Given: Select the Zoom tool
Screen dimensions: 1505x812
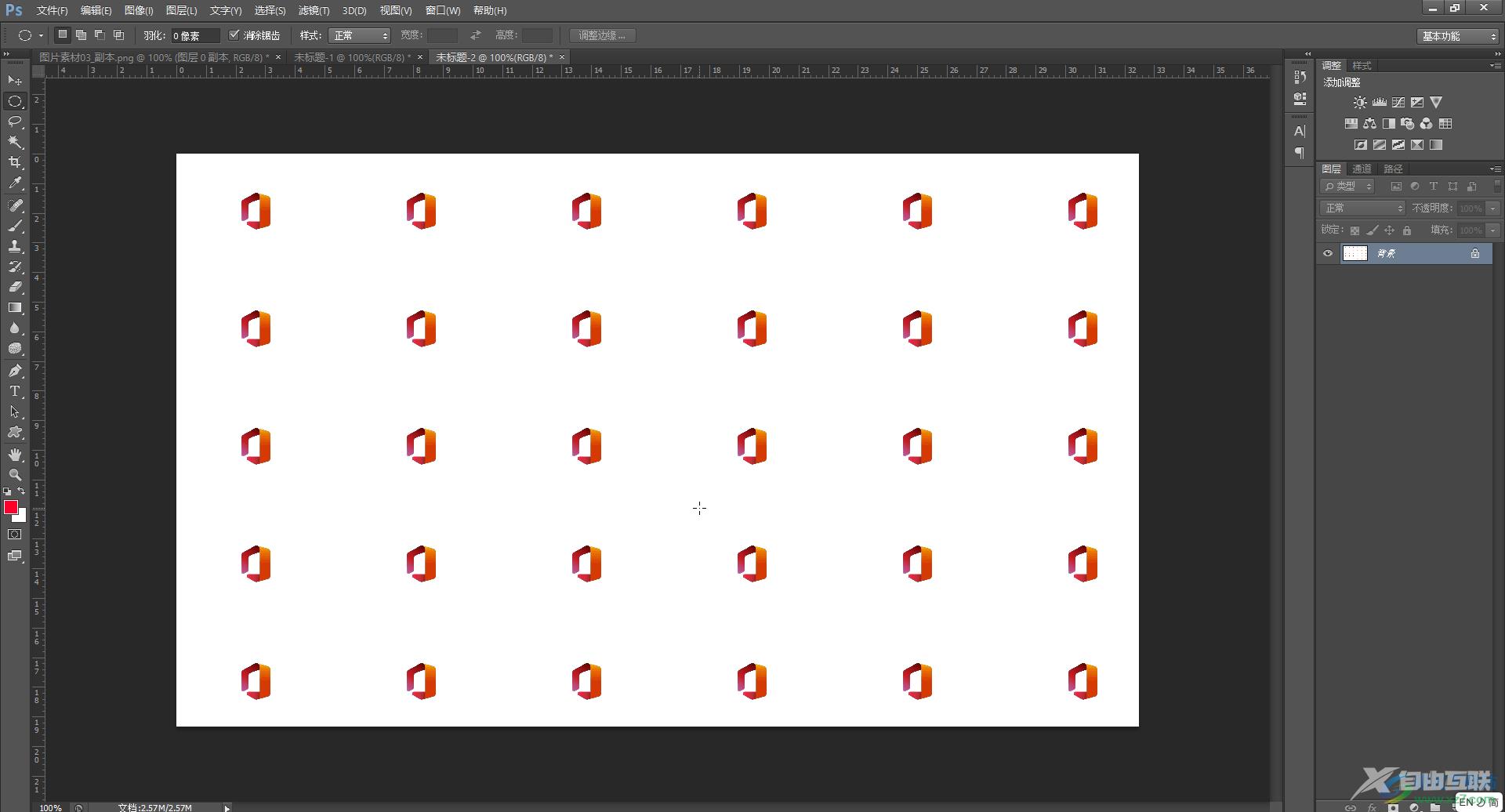Looking at the screenshot, I should [x=15, y=475].
